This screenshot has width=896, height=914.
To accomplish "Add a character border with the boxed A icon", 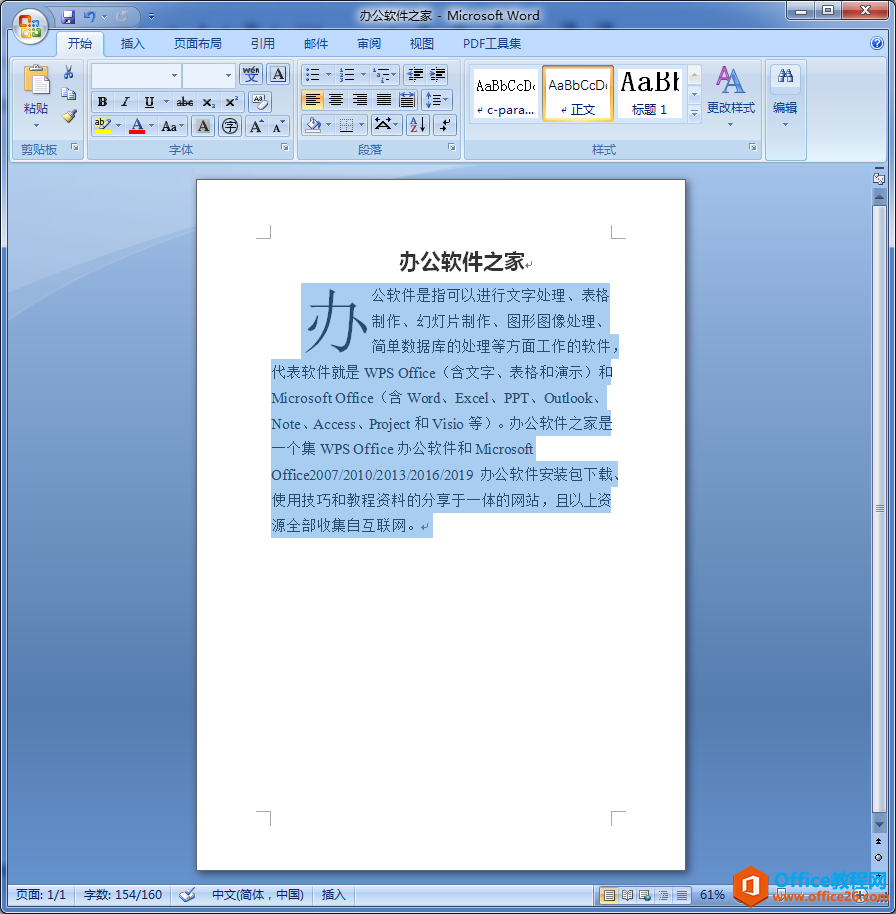I will pos(278,74).
